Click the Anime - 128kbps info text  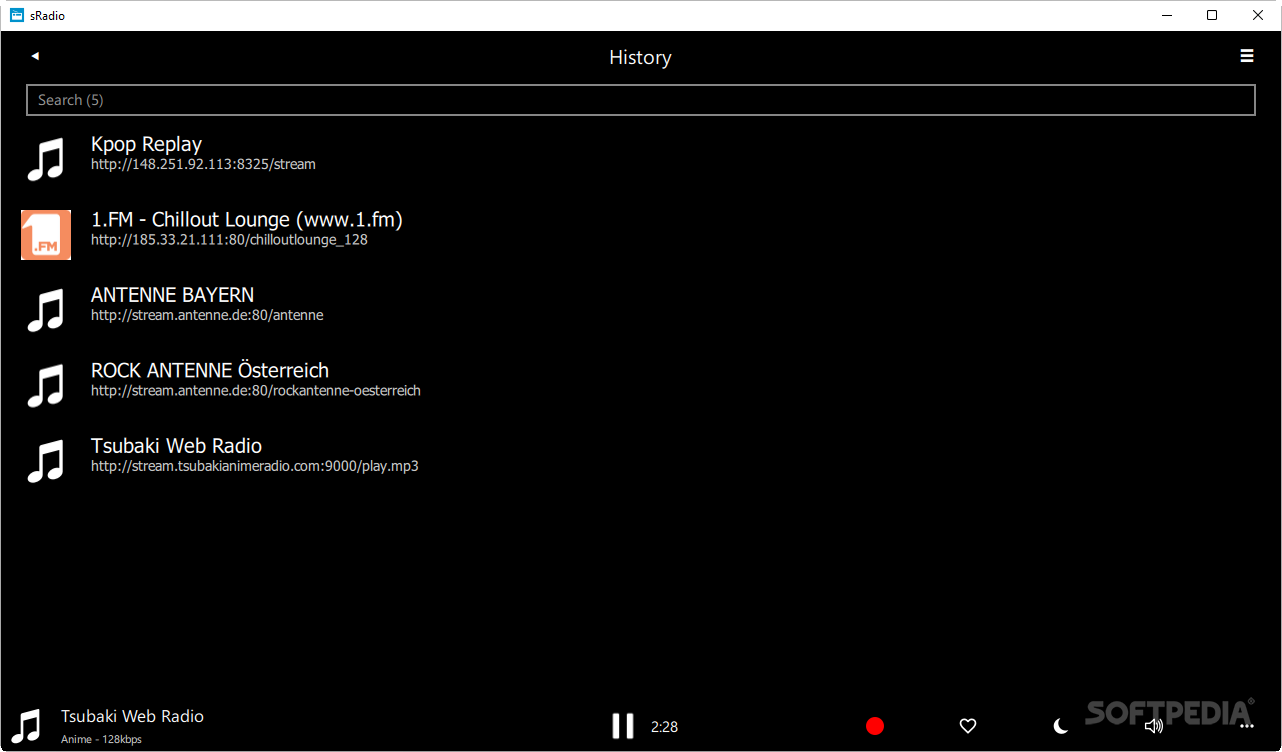[x=101, y=740]
